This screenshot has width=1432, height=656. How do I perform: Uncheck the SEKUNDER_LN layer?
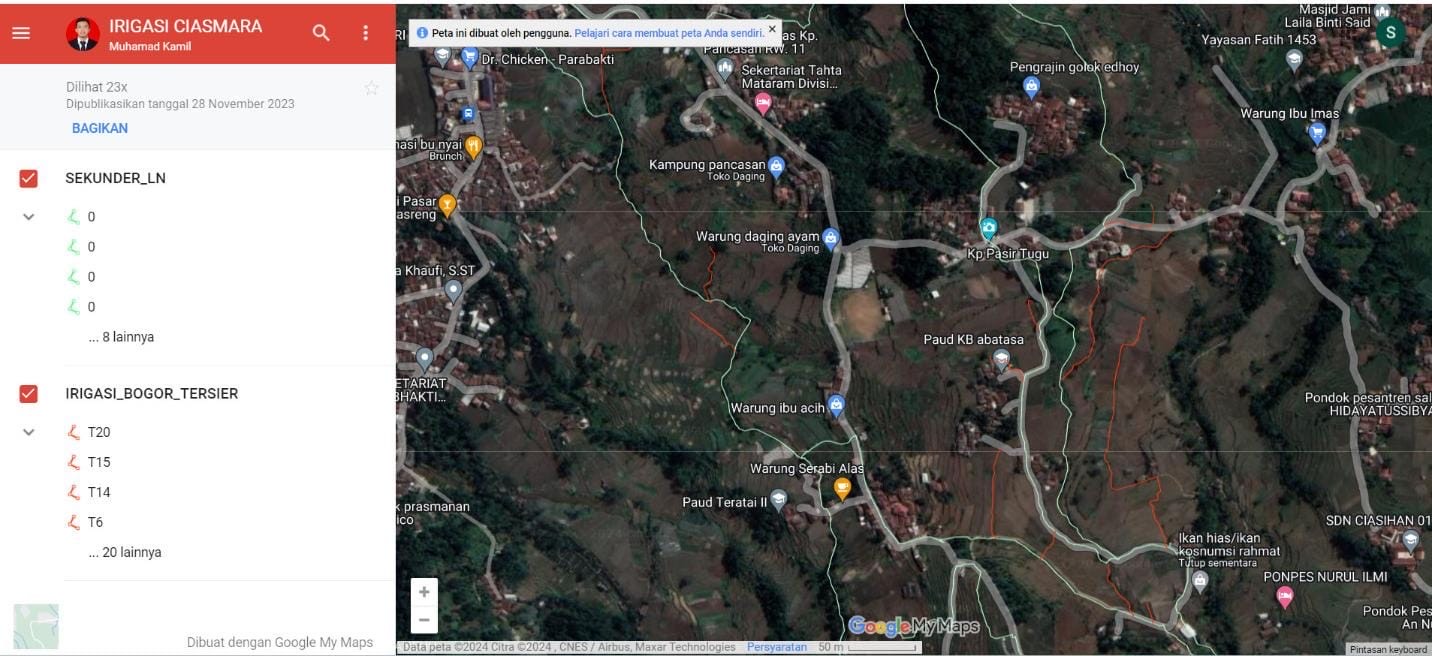coord(28,177)
